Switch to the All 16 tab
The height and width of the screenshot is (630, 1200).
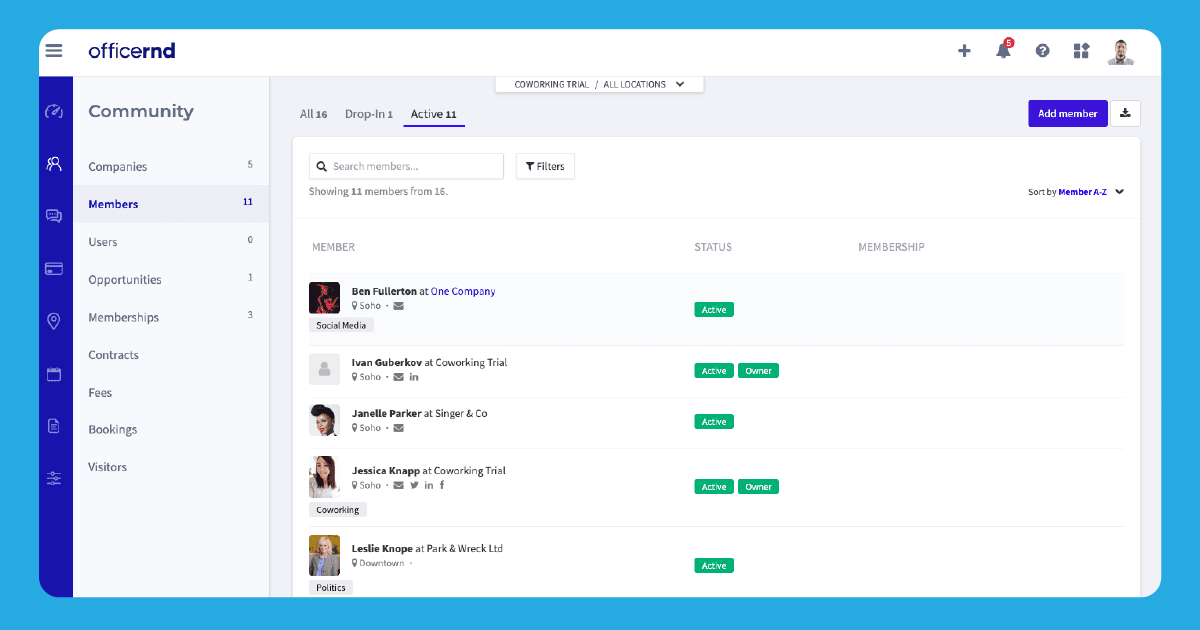pos(314,114)
